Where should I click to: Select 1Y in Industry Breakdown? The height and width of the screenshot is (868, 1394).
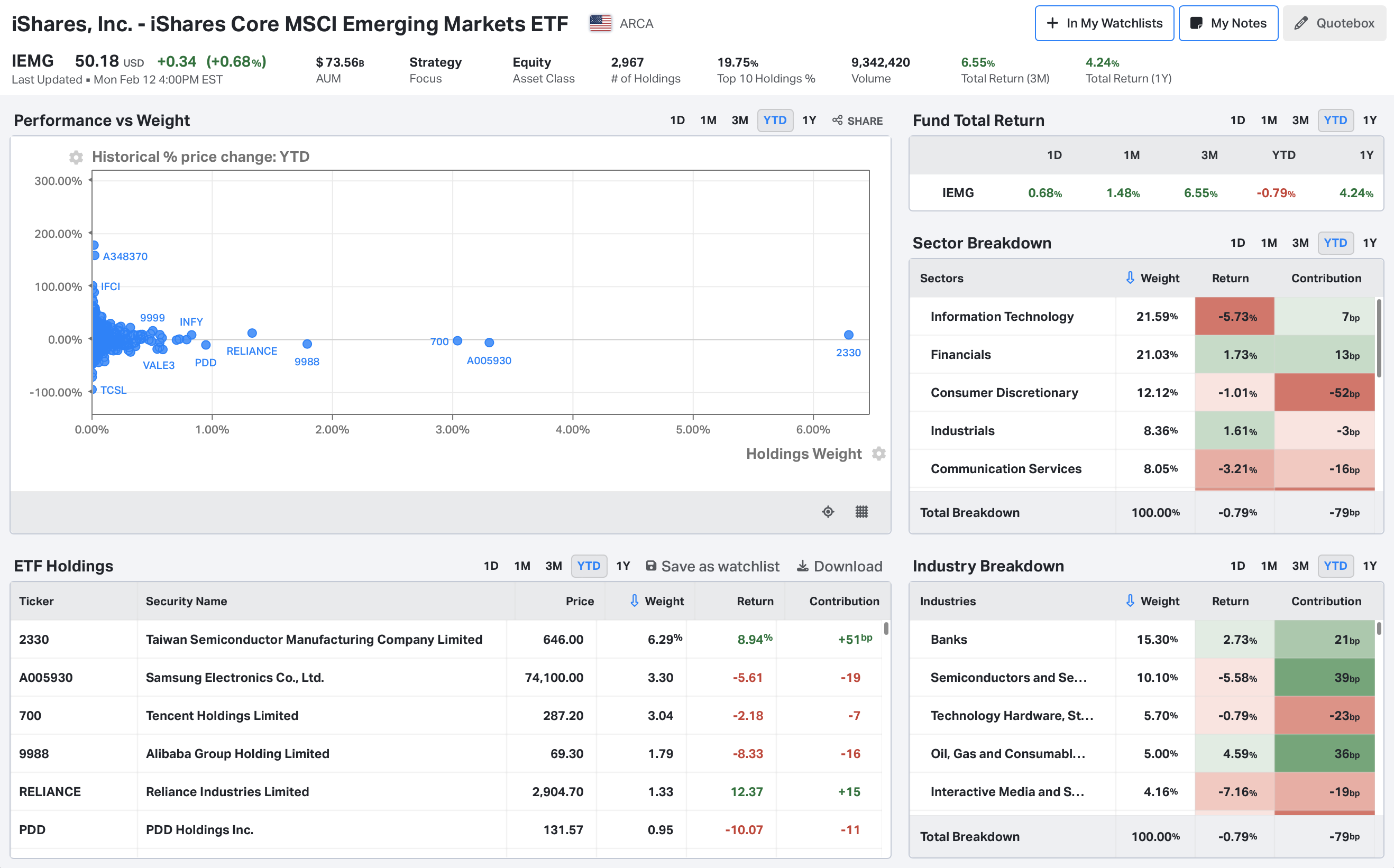click(1370, 566)
